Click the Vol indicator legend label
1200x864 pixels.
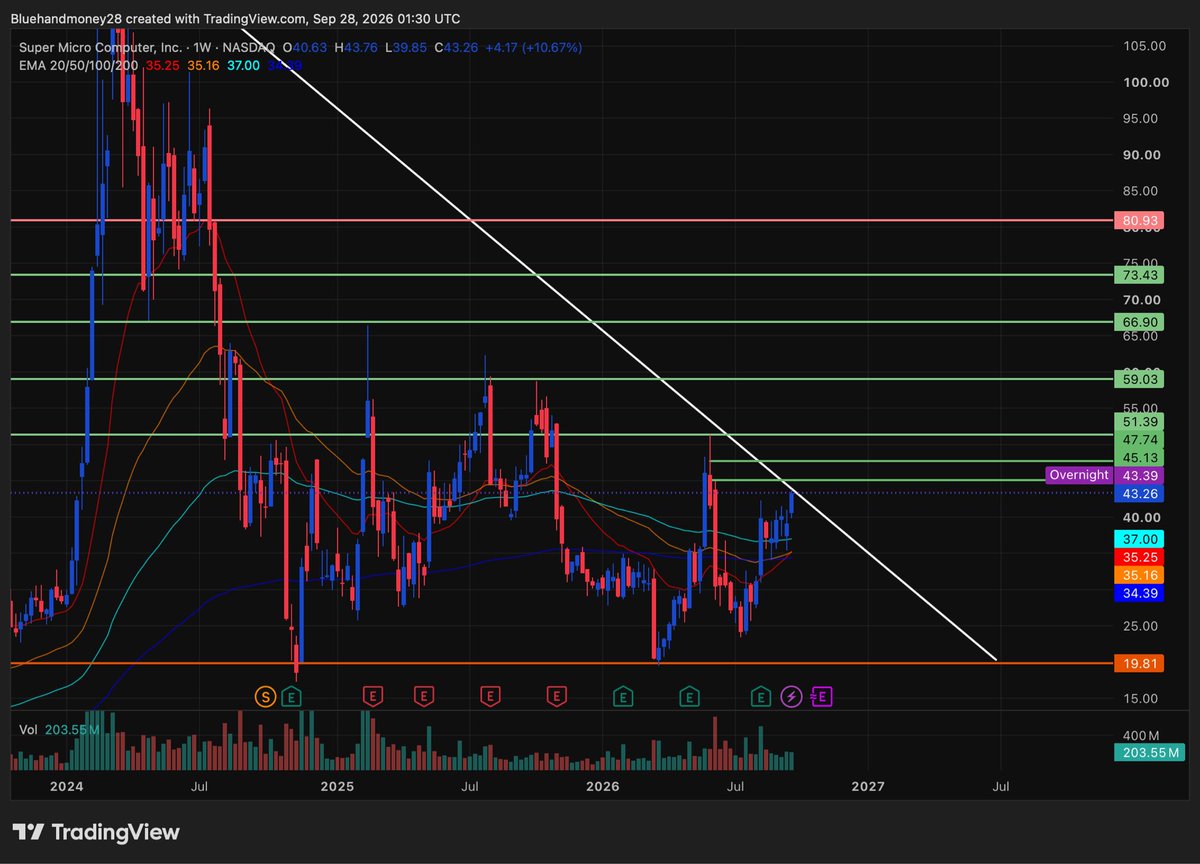(x=29, y=730)
